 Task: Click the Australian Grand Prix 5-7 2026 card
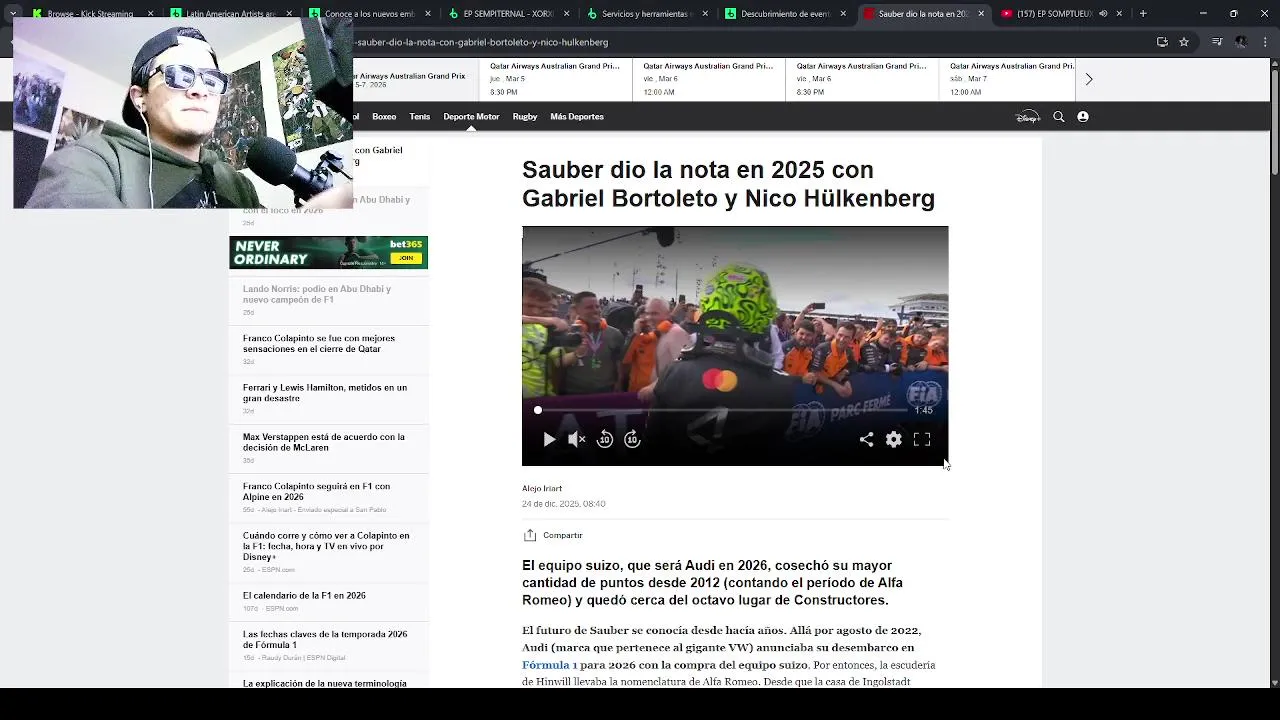(415, 79)
